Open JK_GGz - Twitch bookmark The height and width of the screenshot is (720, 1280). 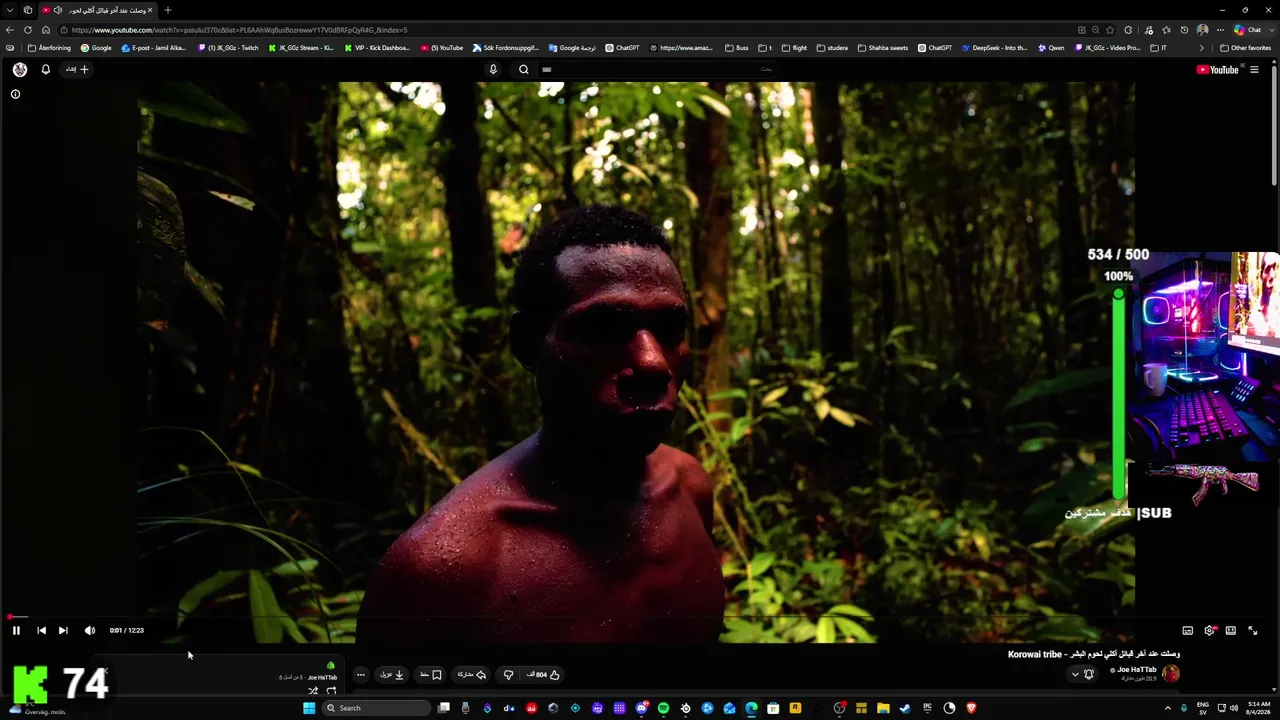click(228, 48)
